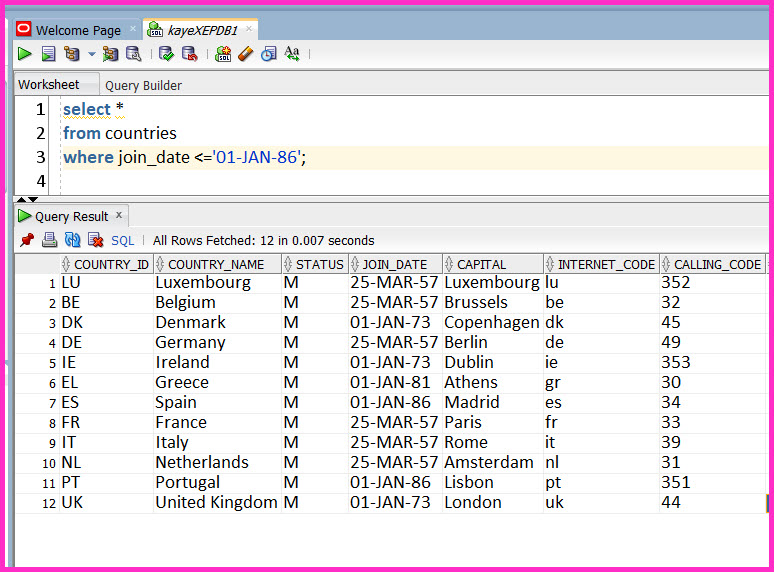Screen dimensions: 774x572
Task: Click the '01-JAN-81' join date cell
Action: pos(395,382)
